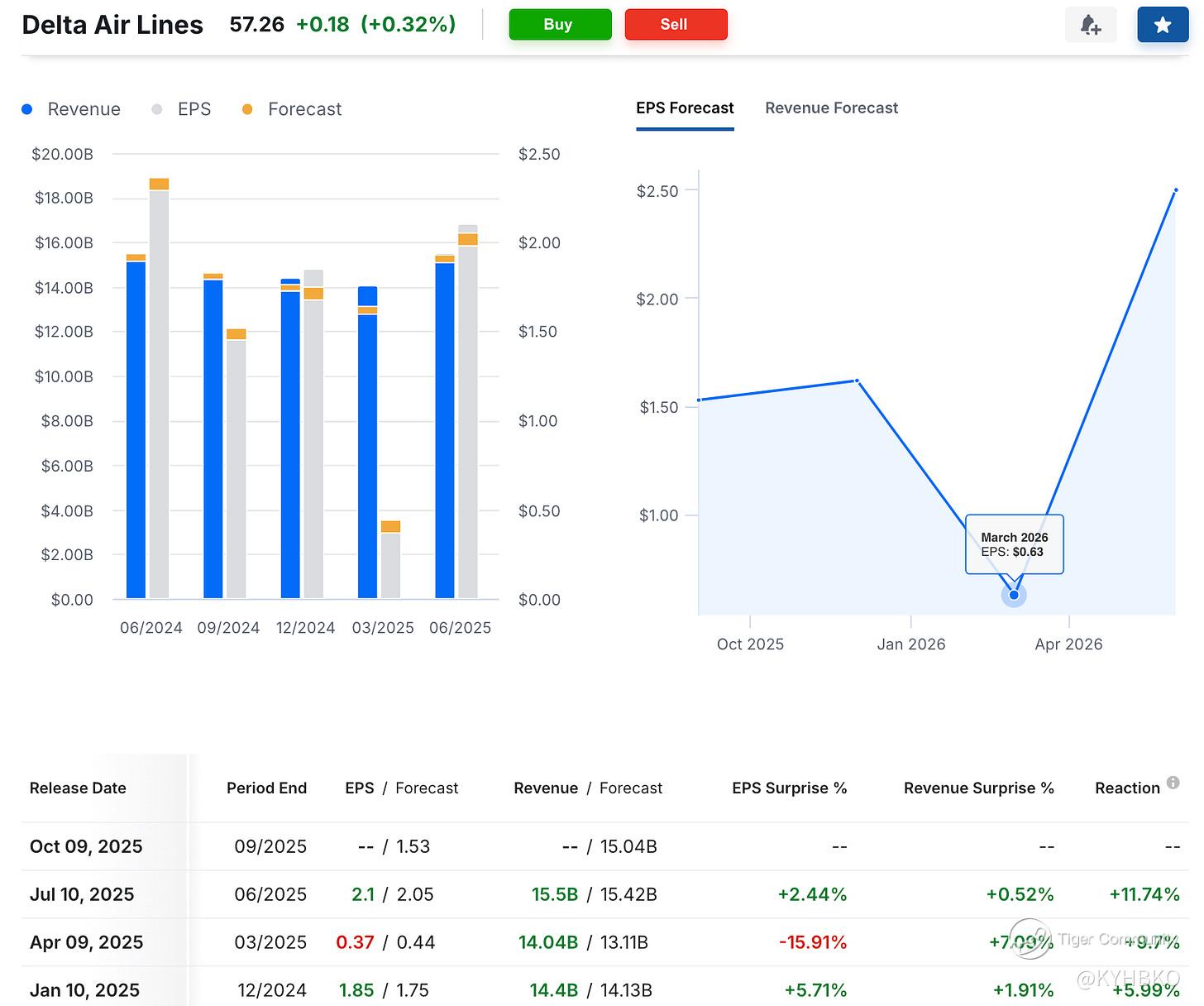The image size is (1204, 1006).
Task: Click the 09/2024 blue revenue bar
Action: click(x=213, y=438)
